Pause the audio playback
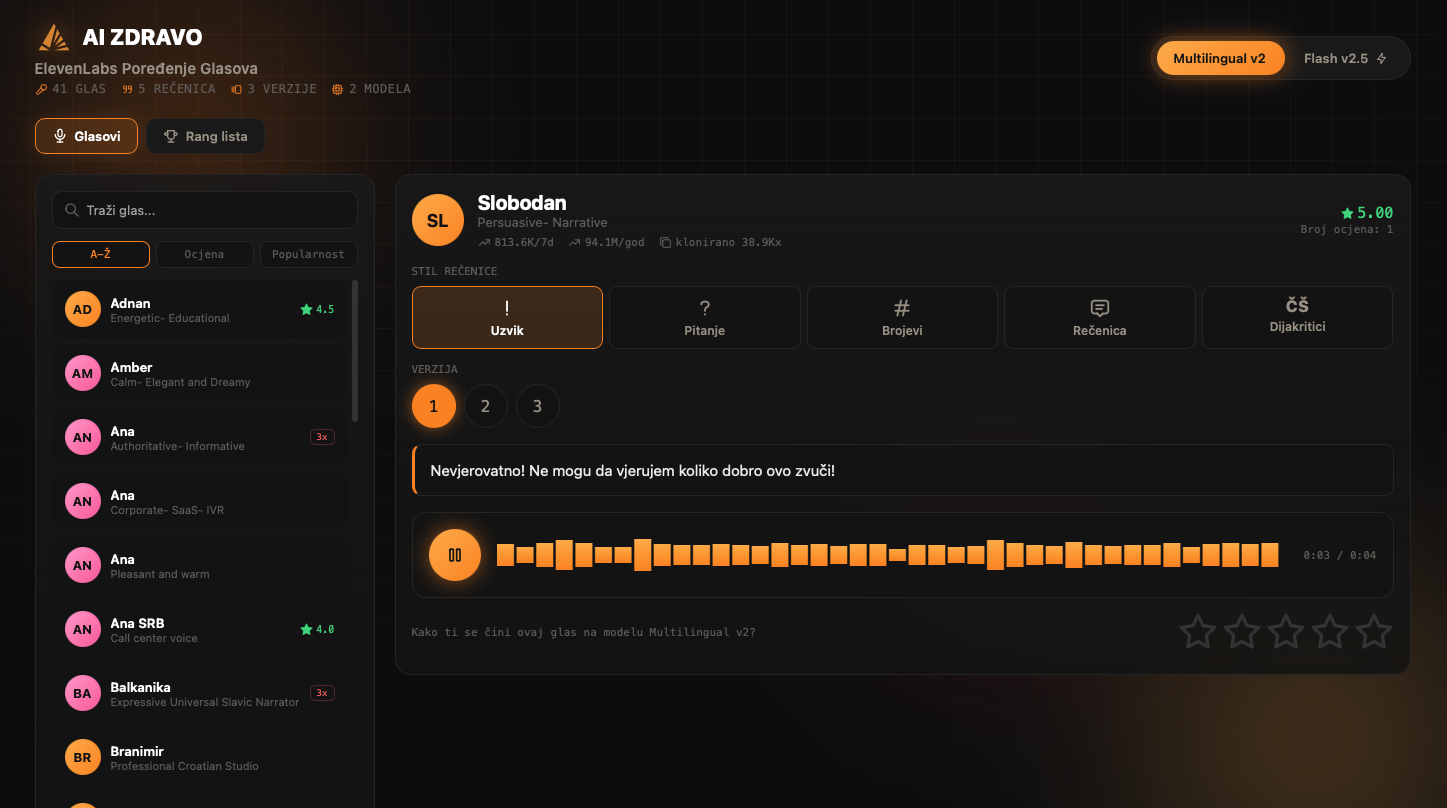 (x=455, y=555)
